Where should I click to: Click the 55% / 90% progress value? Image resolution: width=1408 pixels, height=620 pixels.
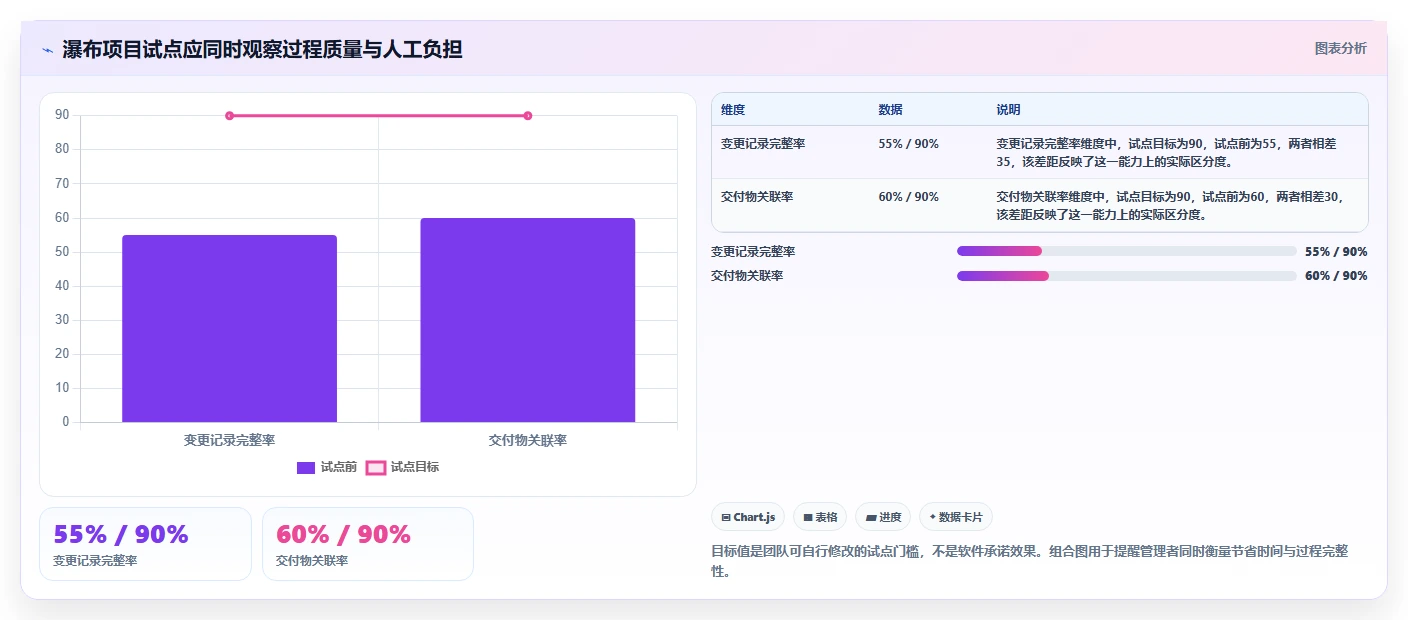(1336, 251)
